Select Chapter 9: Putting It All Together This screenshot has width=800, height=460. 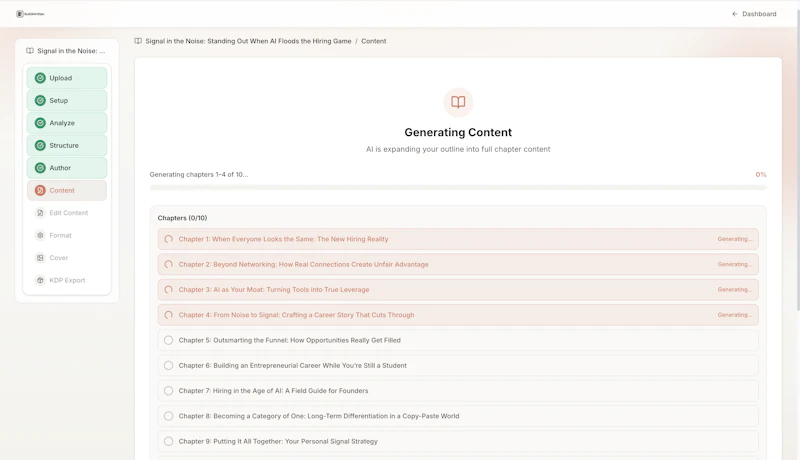pos(458,441)
